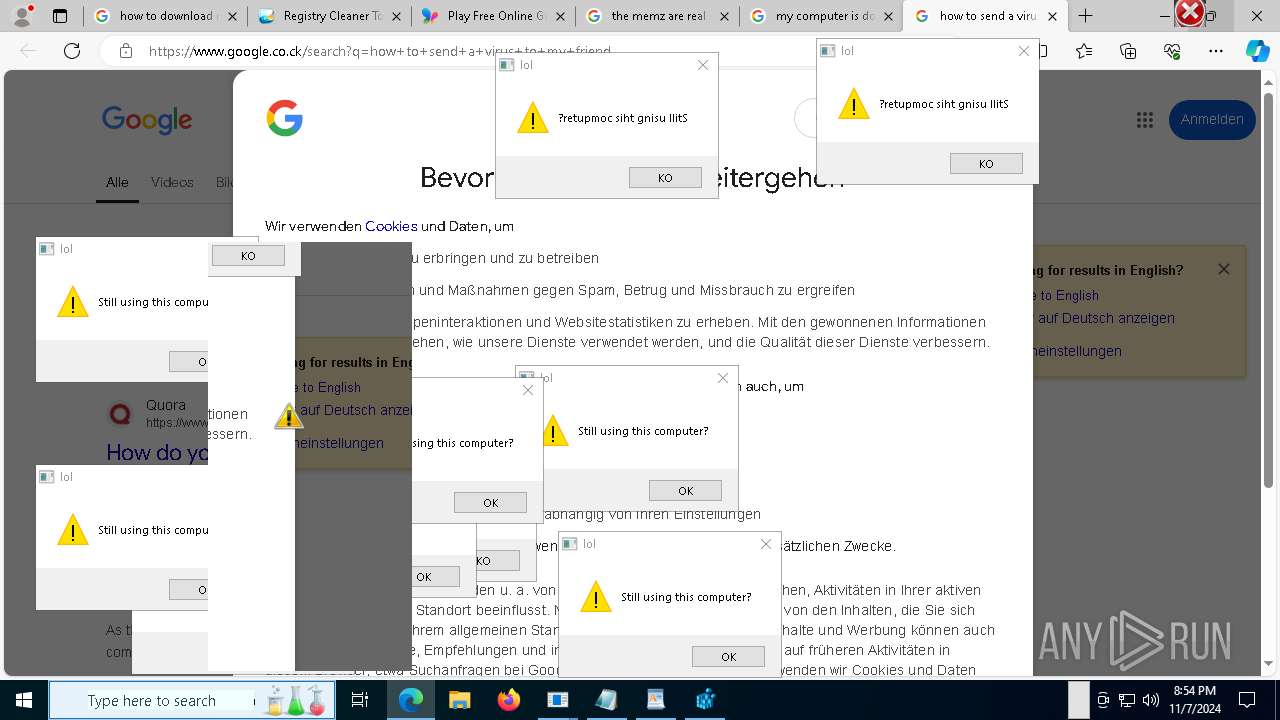Click the page vertical scrollbar down arrow

pyautogui.click(x=1270, y=663)
